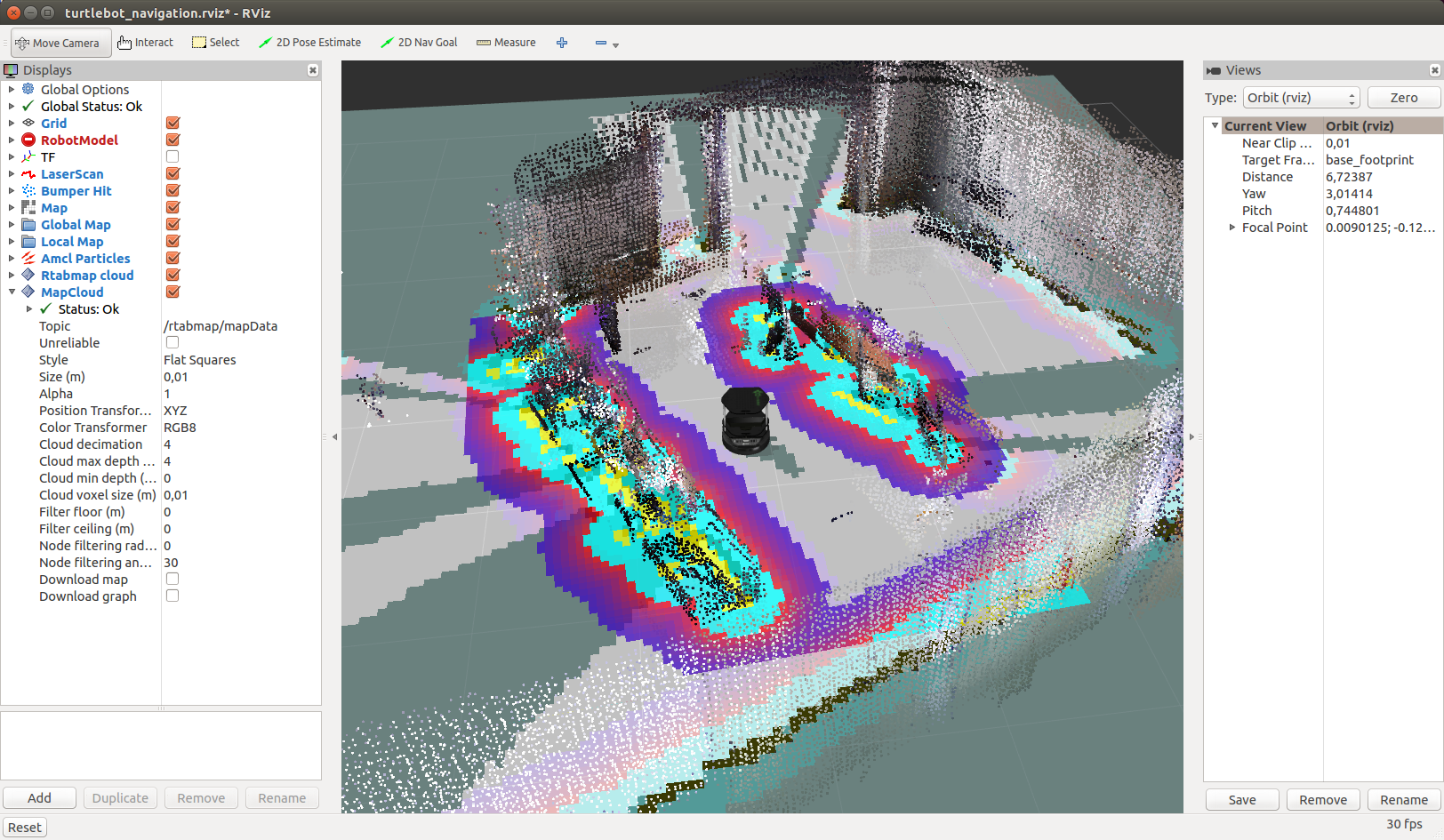
Task: Choose the Select tool
Action: click(215, 43)
